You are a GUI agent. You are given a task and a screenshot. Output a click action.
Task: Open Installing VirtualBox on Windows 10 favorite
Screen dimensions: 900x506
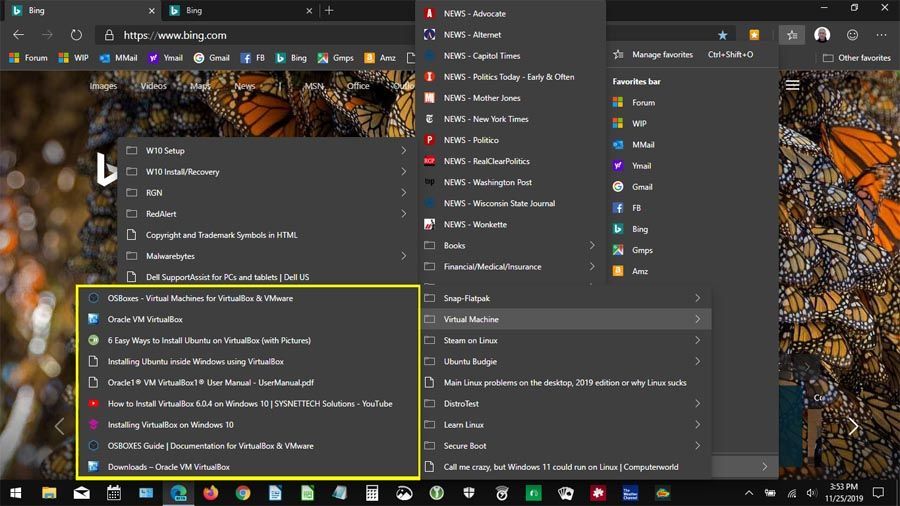[x=248, y=425]
